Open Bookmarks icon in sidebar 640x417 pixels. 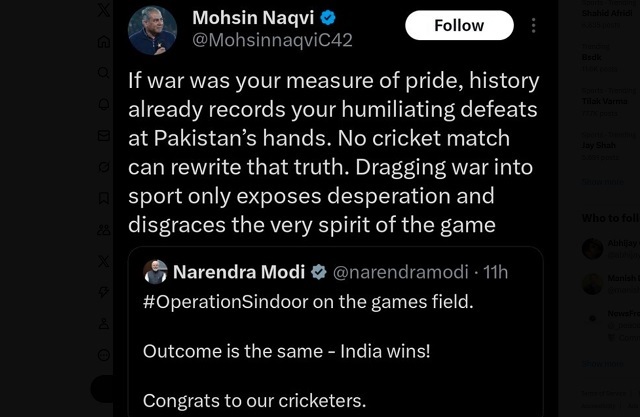coord(104,198)
